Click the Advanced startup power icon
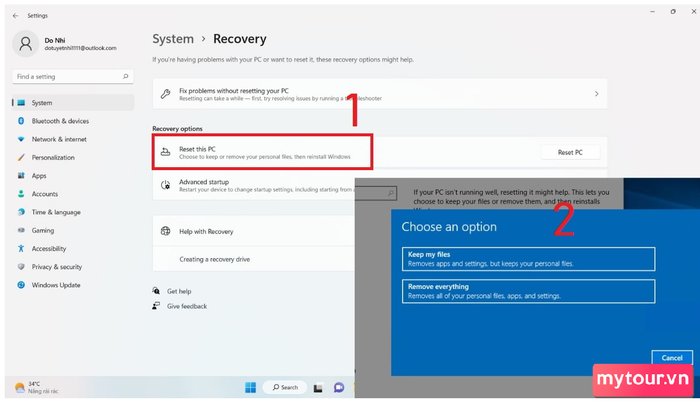The width and height of the screenshot is (700, 405). [166, 185]
